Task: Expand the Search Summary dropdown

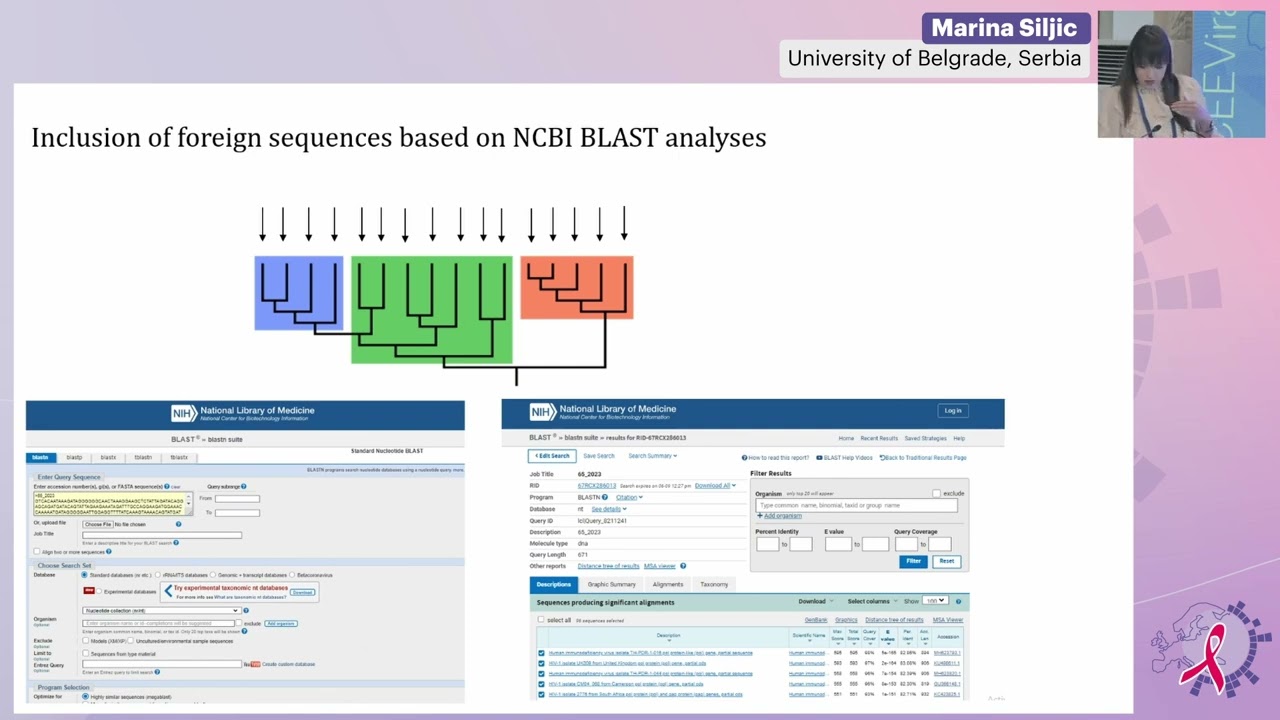Action: (652, 456)
